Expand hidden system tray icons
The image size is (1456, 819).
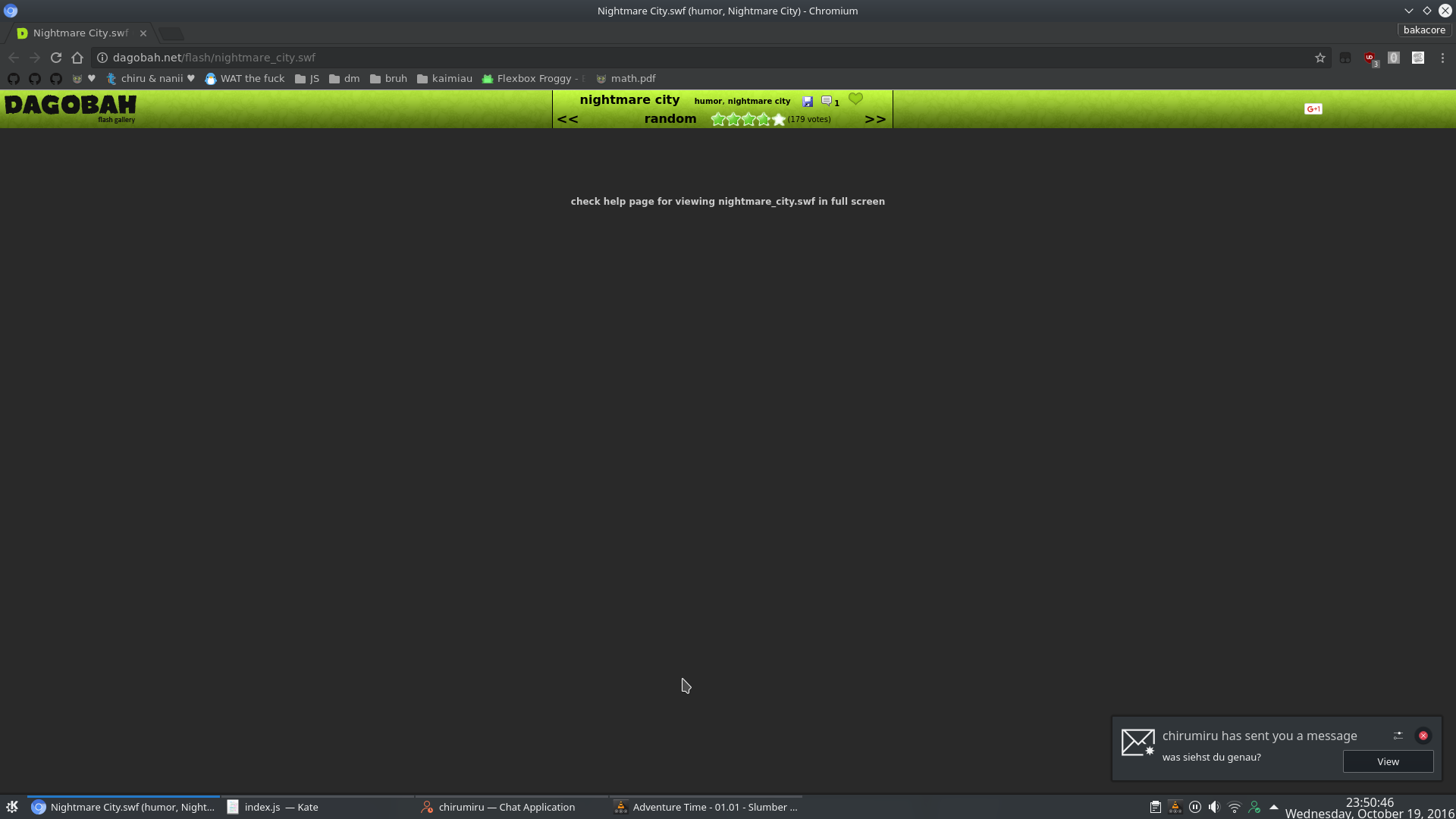(1274, 807)
